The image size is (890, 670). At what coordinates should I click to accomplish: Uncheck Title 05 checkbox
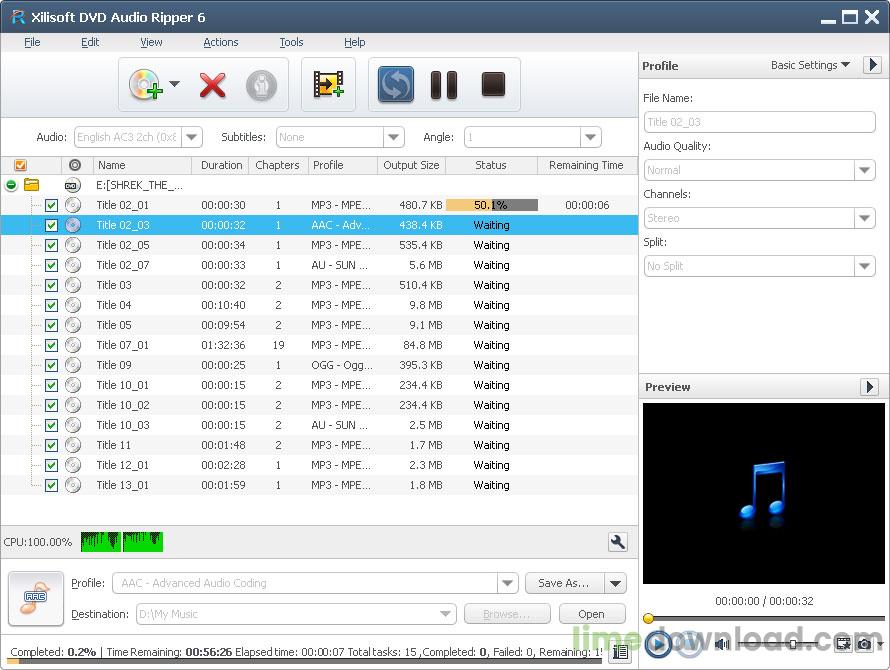point(51,325)
